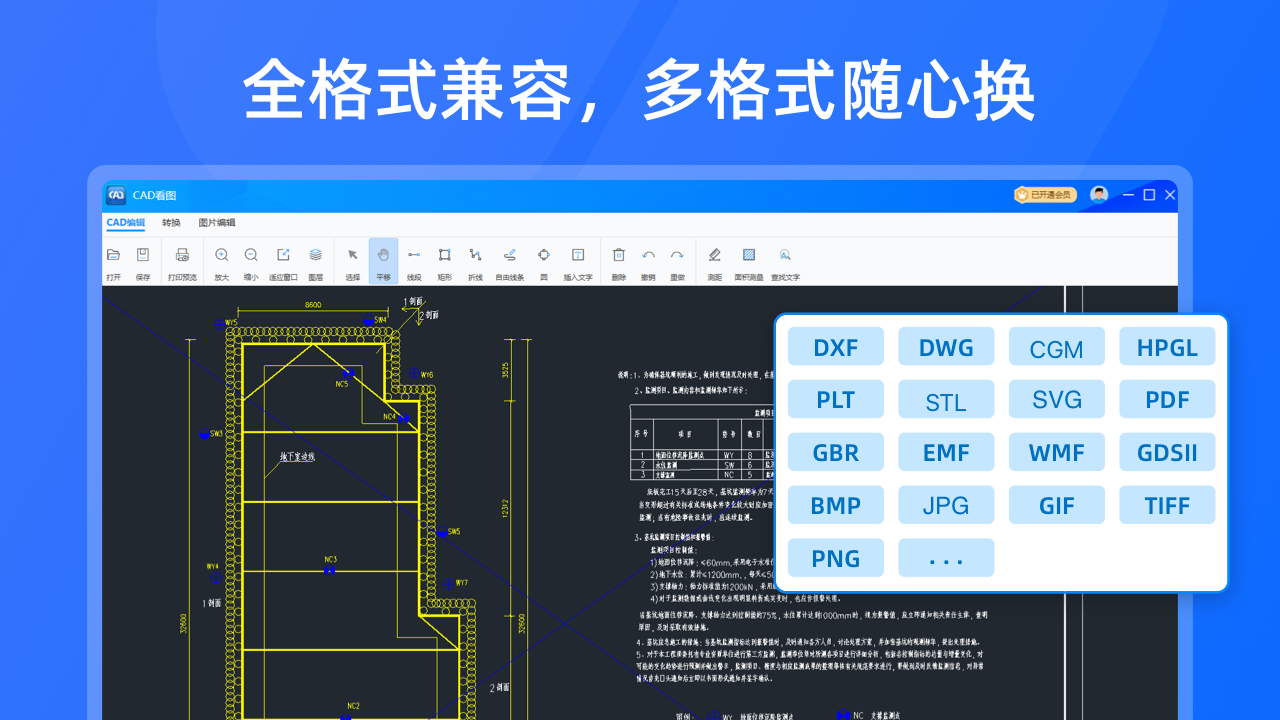The width and height of the screenshot is (1280, 720).
Task: Activate the Select (选择) arrow tool
Action: [x=353, y=256]
